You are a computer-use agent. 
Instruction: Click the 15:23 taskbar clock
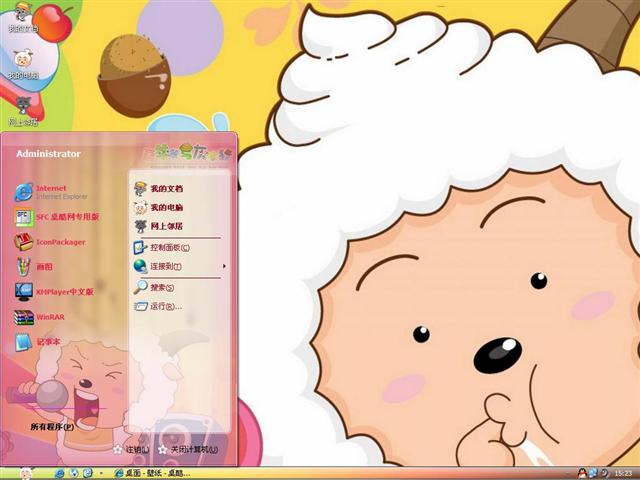[623, 473]
